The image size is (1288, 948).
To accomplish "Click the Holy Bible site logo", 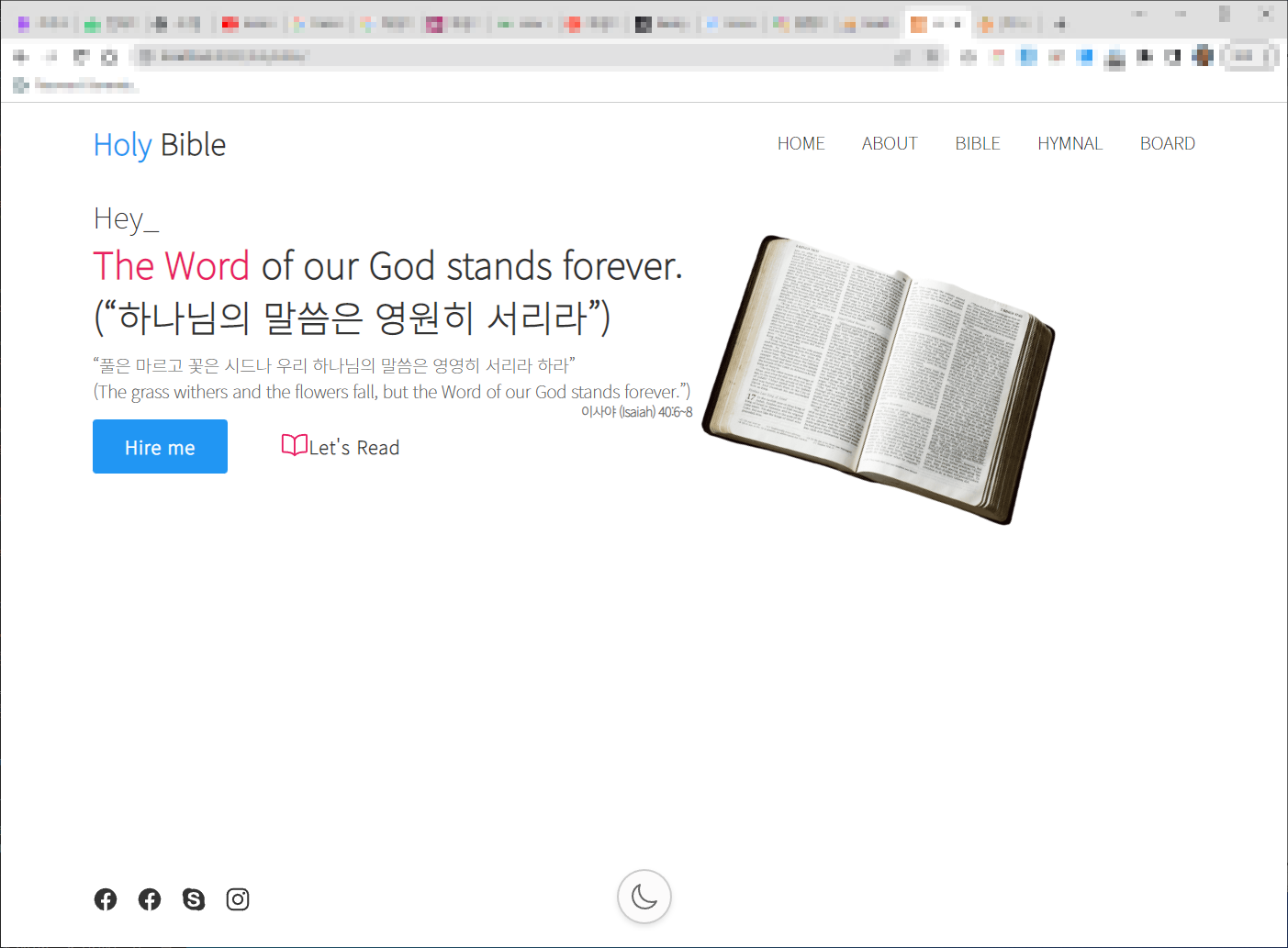I will pos(160,145).
